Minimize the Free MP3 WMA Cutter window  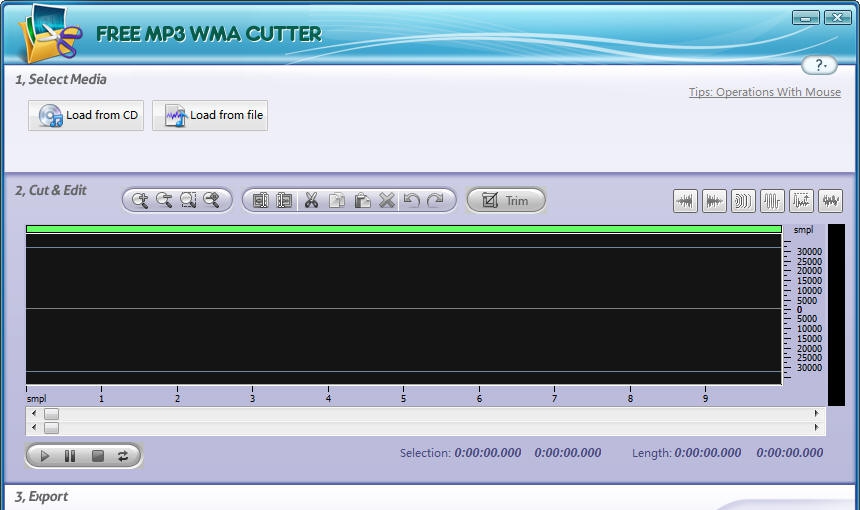click(x=806, y=18)
